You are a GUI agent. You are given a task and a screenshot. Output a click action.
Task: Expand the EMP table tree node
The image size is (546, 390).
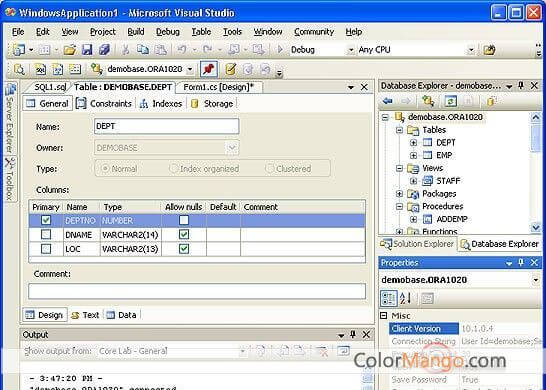413,155
